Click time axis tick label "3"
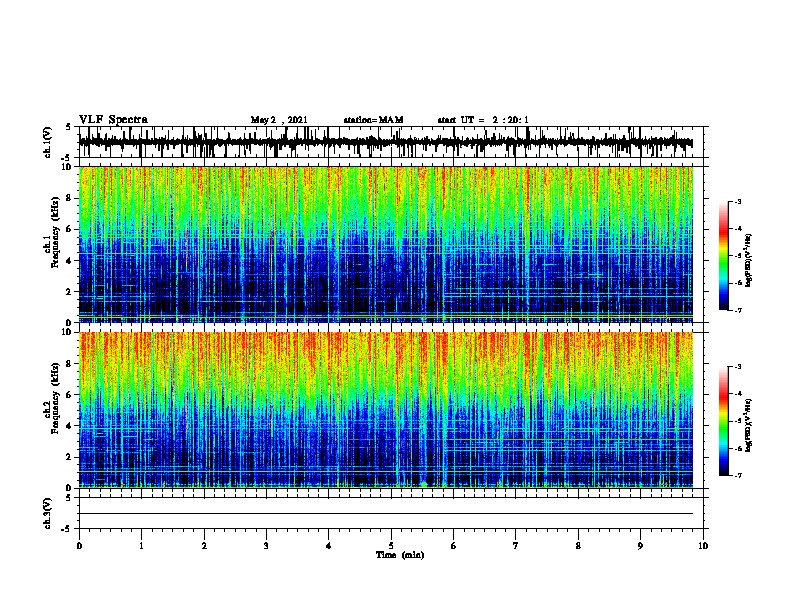 [266, 546]
